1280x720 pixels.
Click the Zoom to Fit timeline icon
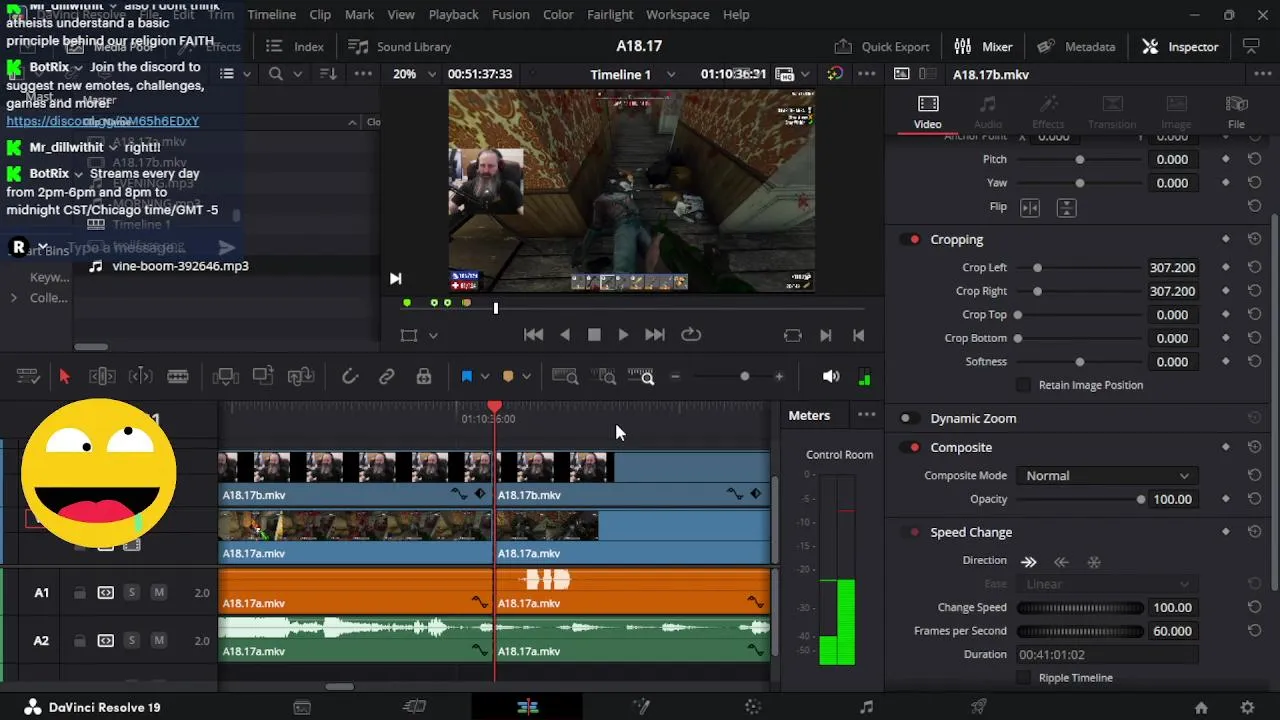click(x=565, y=376)
